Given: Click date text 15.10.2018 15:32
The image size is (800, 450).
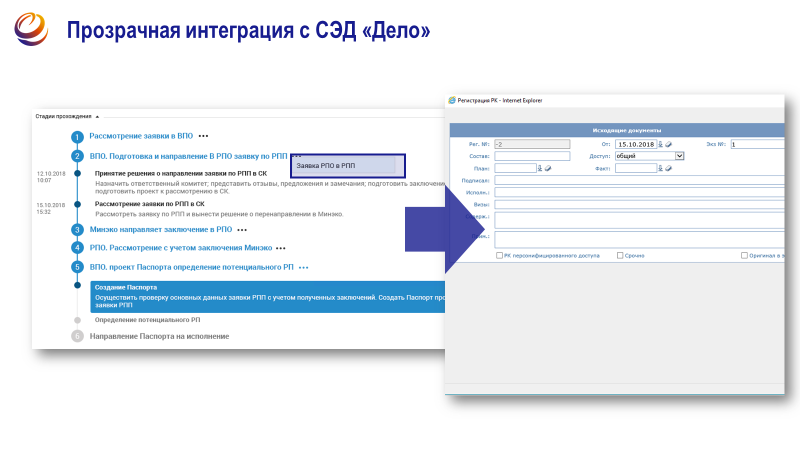Looking at the screenshot, I should tap(51, 208).
